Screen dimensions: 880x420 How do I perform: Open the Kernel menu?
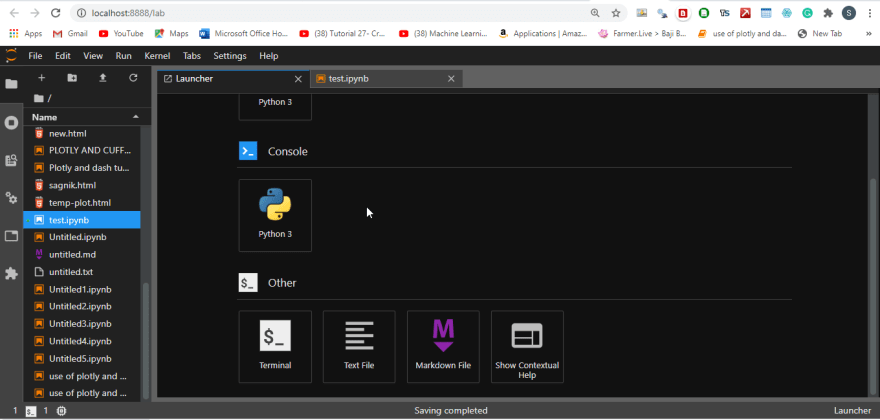(x=157, y=56)
